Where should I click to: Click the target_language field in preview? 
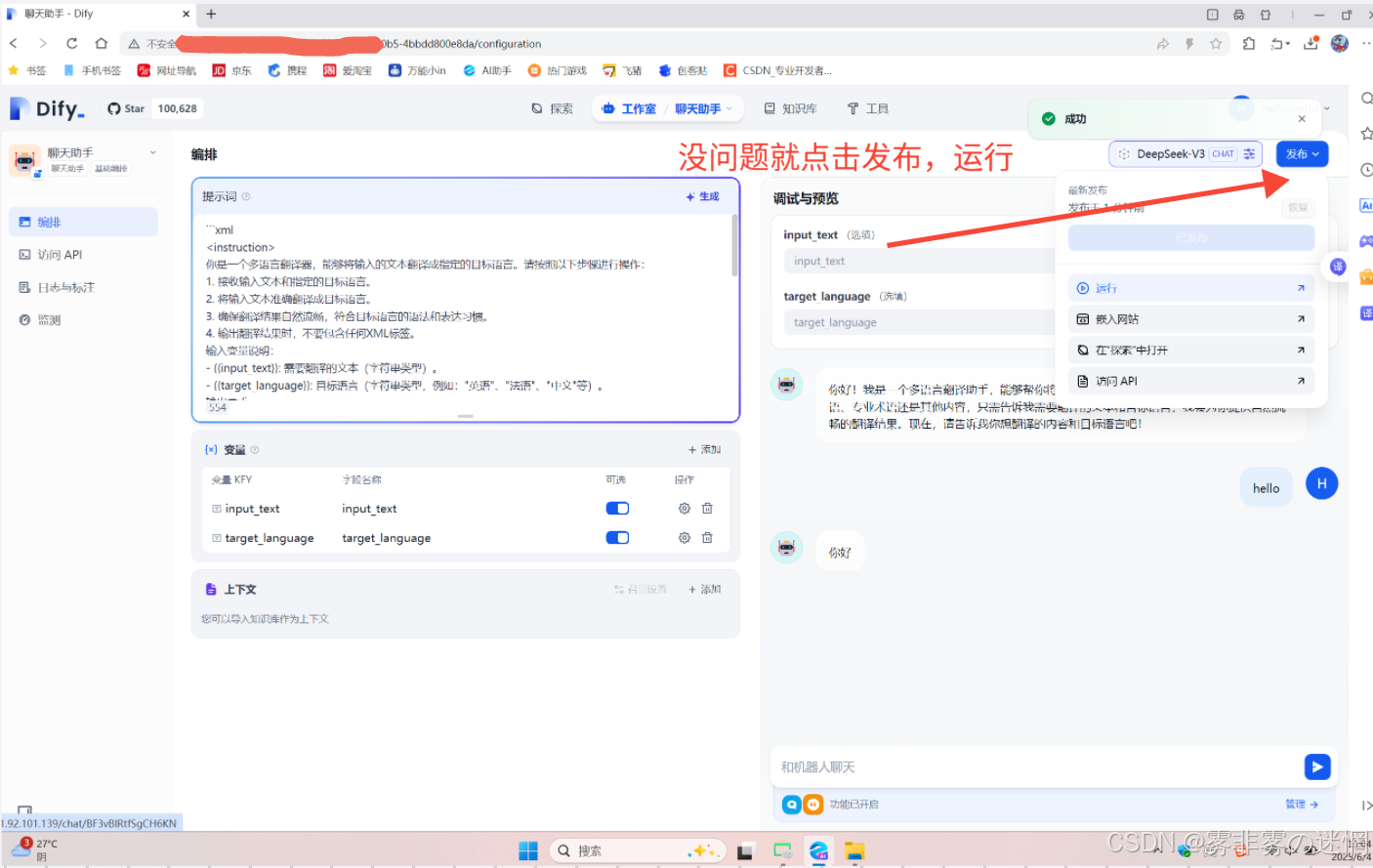918,322
